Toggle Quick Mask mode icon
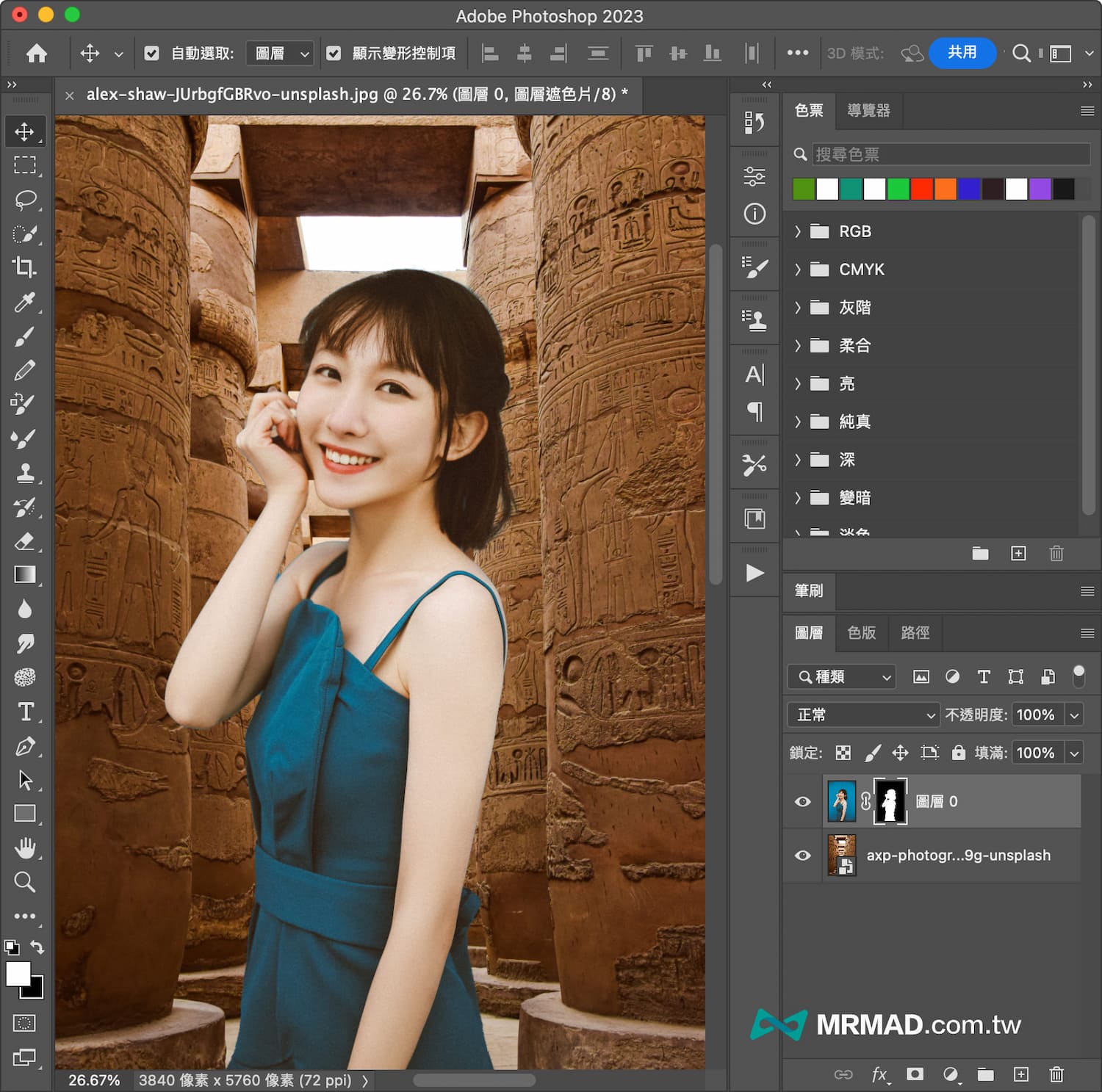 tap(24, 1023)
